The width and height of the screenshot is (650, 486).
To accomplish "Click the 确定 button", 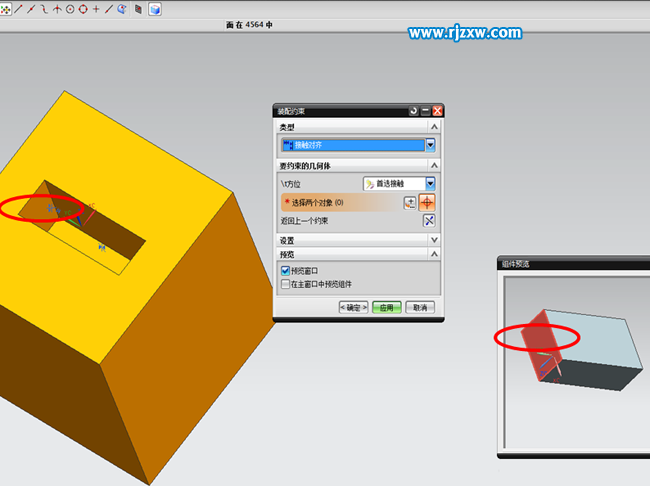I will point(353,307).
